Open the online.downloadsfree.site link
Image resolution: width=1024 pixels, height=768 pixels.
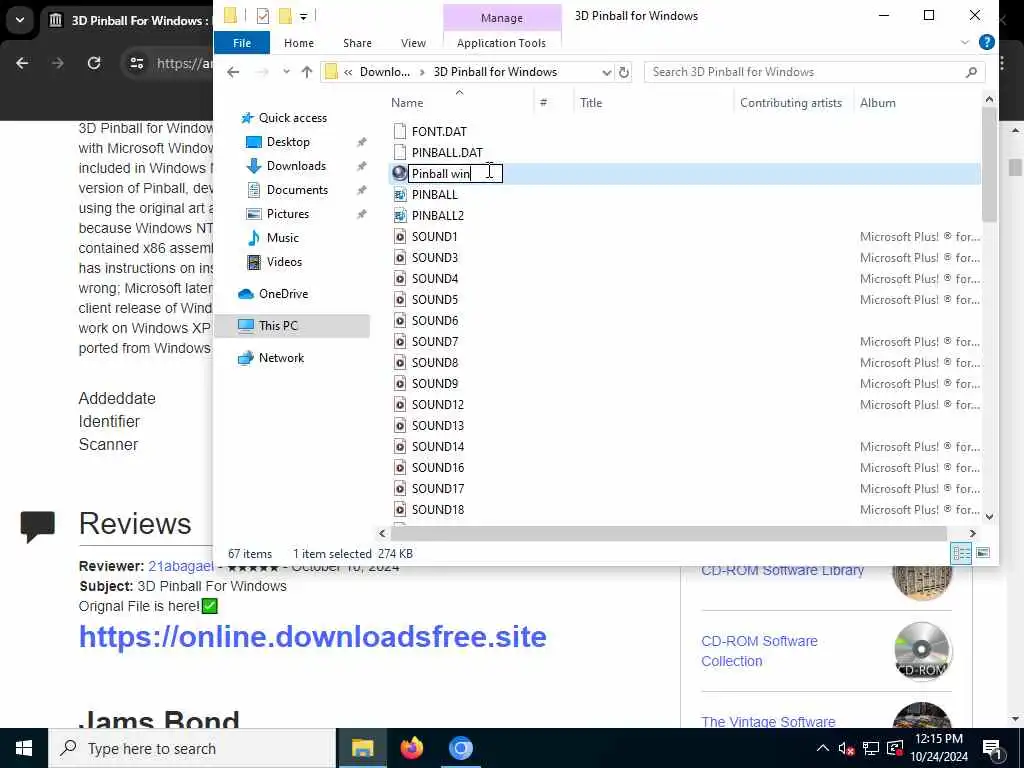(x=312, y=637)
